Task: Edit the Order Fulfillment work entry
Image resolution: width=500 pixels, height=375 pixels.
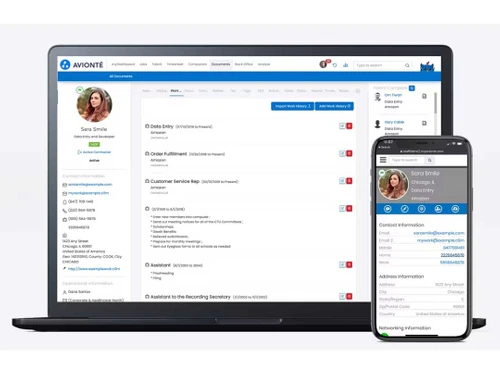Action: click(x=342, y=153)
